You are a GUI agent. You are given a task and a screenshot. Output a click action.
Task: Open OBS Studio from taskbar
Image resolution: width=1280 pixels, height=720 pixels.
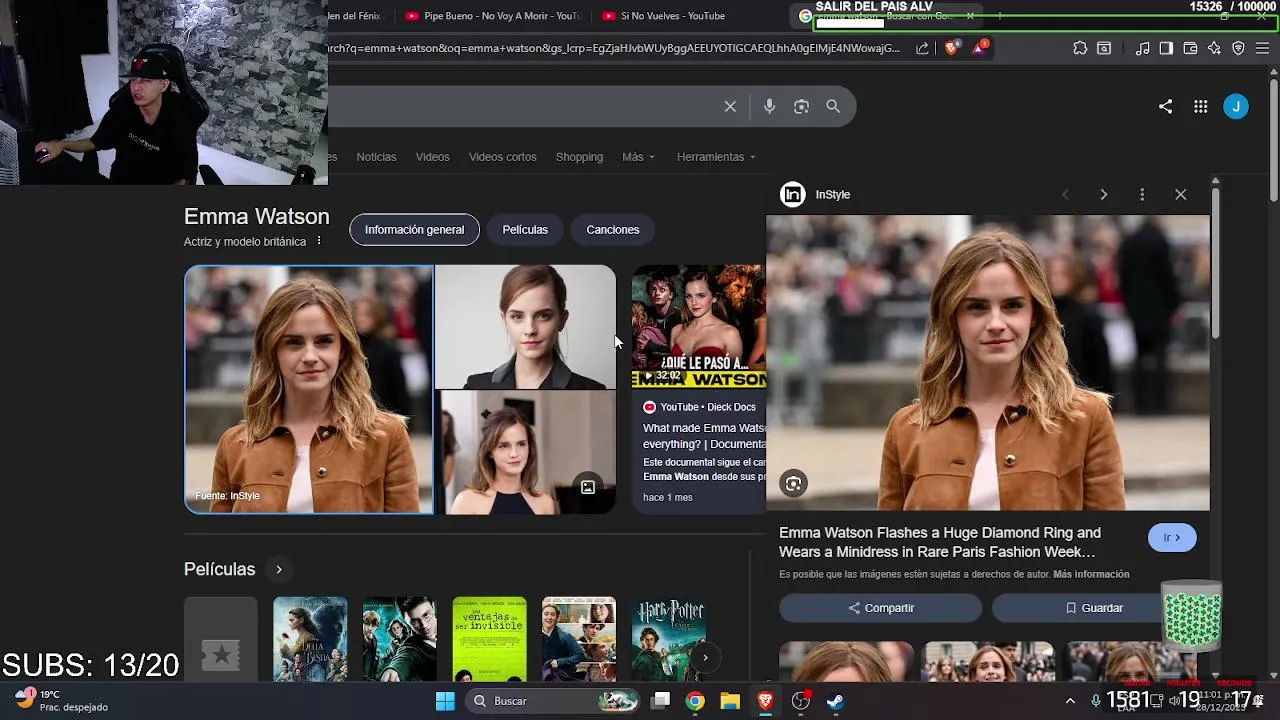800,701
